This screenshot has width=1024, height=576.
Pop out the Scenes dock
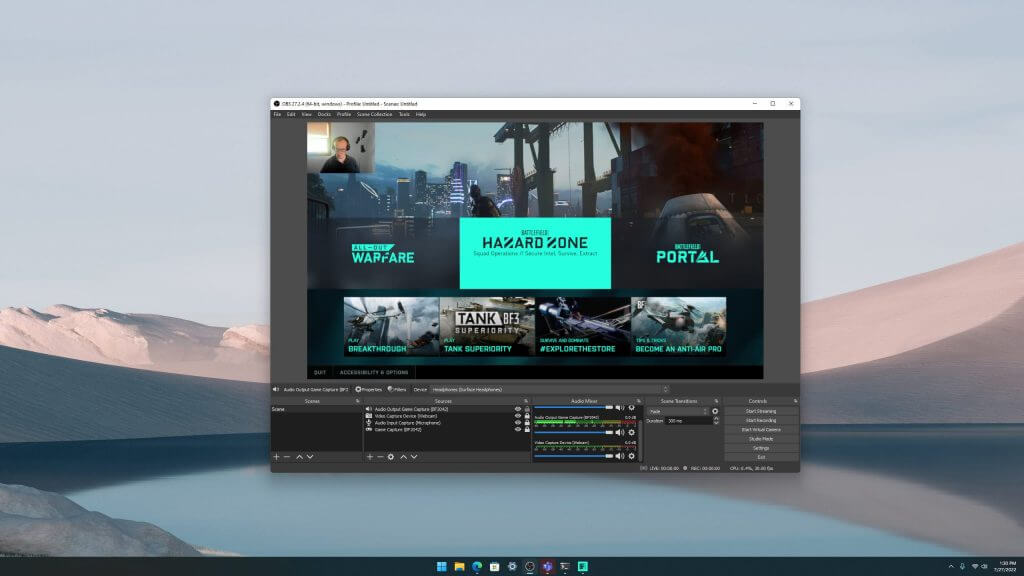coord(357,401)
